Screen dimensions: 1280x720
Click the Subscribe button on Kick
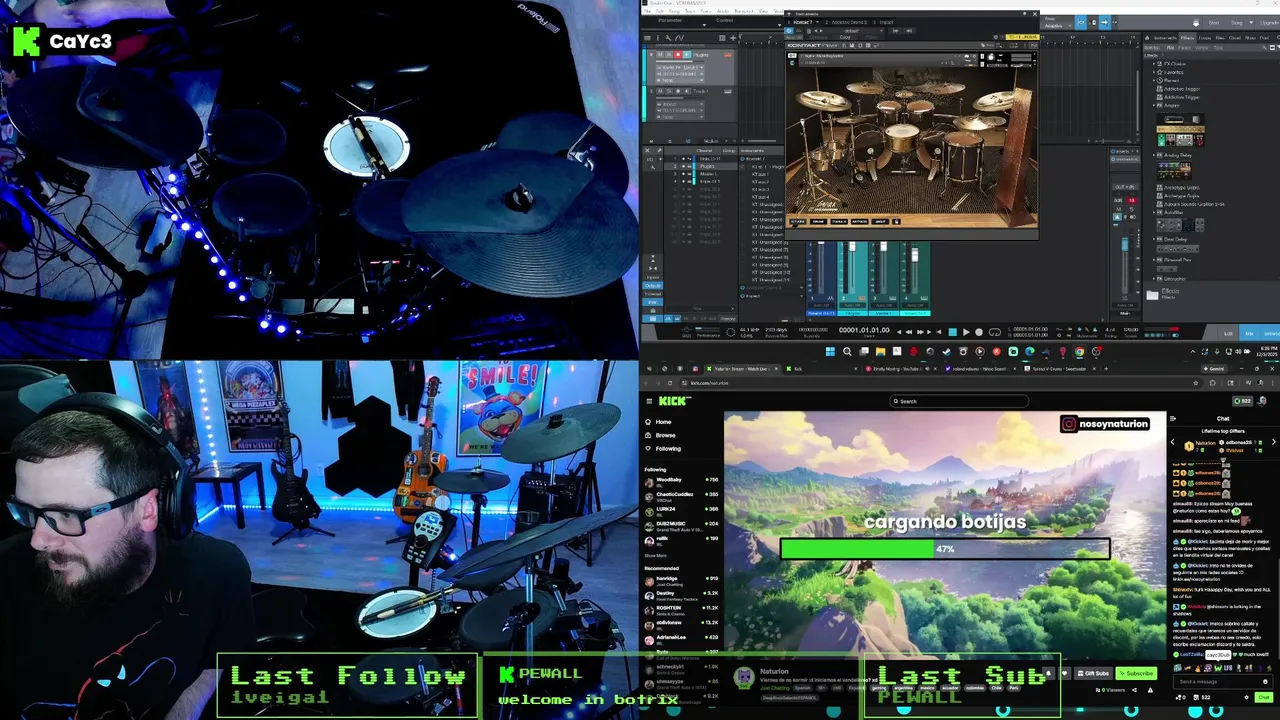click(x=1136, y=673)
